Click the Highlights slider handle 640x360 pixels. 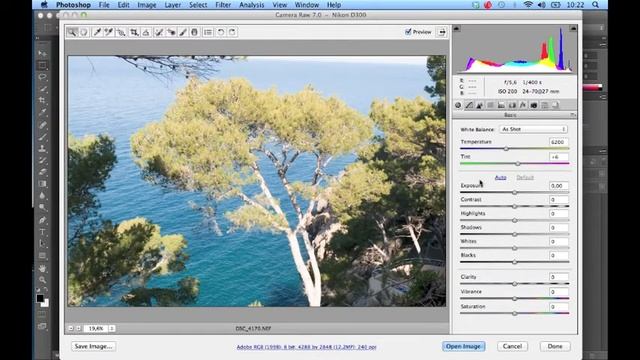coord(515,220)
